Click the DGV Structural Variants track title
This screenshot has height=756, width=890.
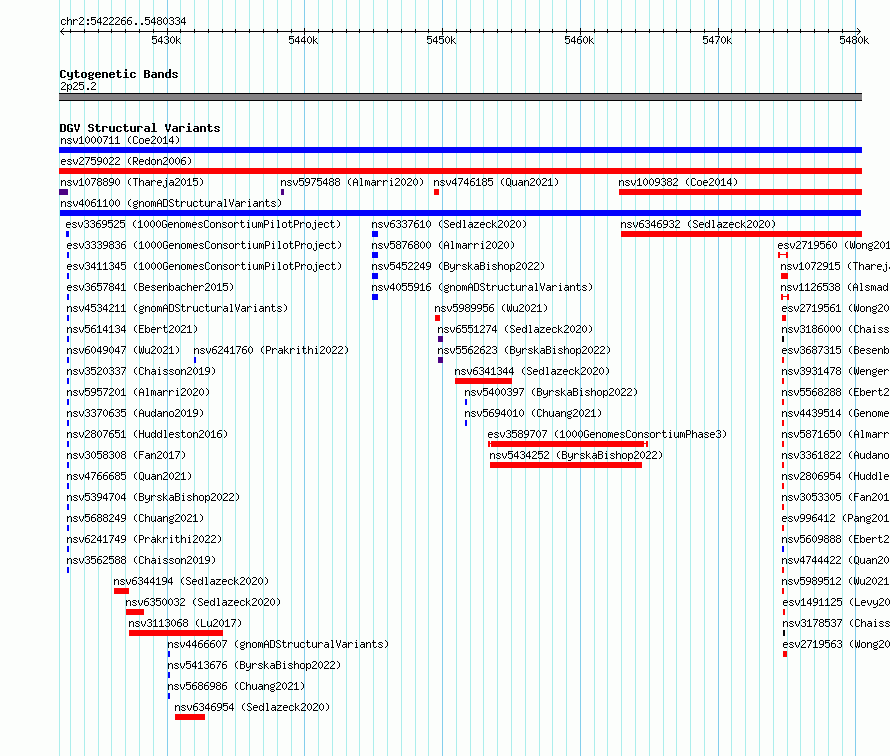pos(140,128)
